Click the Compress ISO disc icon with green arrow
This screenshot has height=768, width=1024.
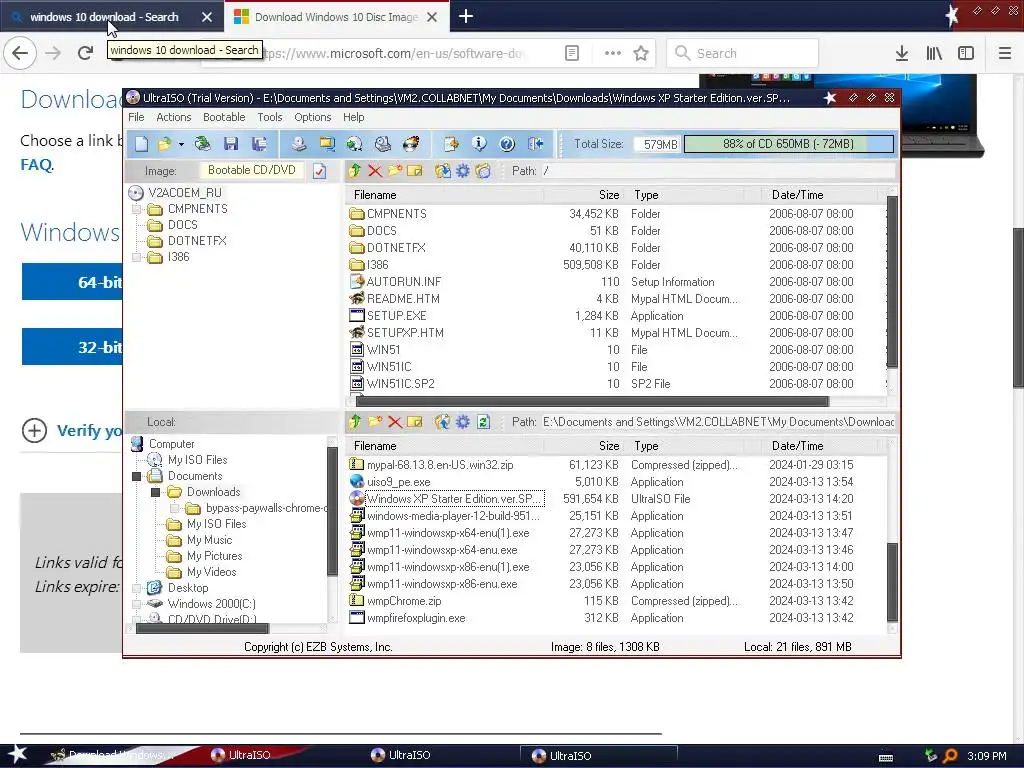355,144
